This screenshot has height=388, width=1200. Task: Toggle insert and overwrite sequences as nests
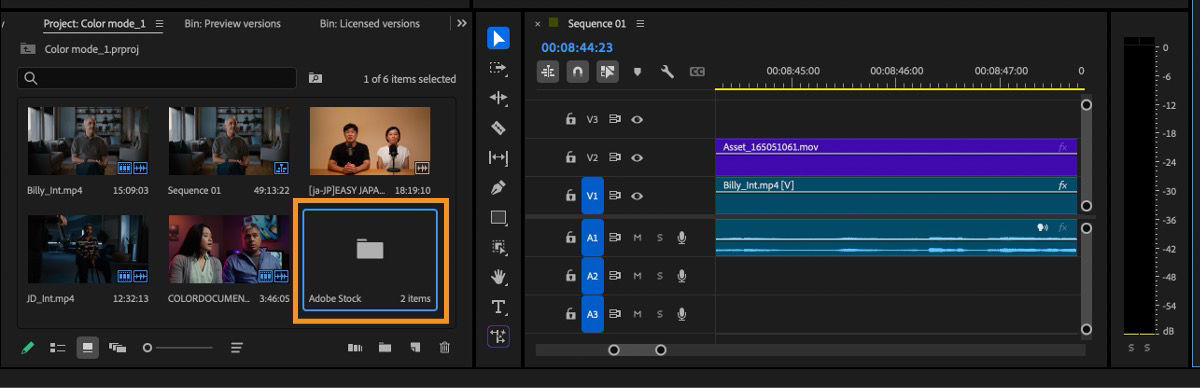click(548, 72)
